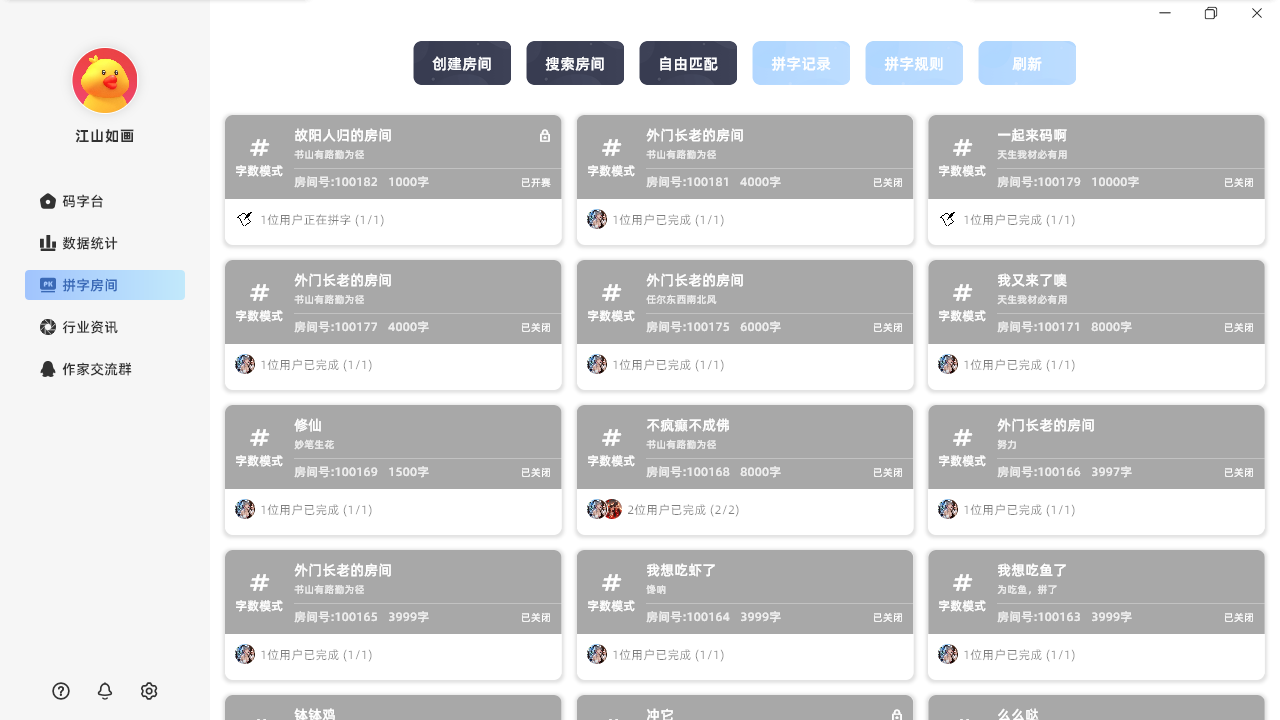Click the # icon of room 100175
The width and height of the screenshot is (1280, 720).
tap(611, 293)
